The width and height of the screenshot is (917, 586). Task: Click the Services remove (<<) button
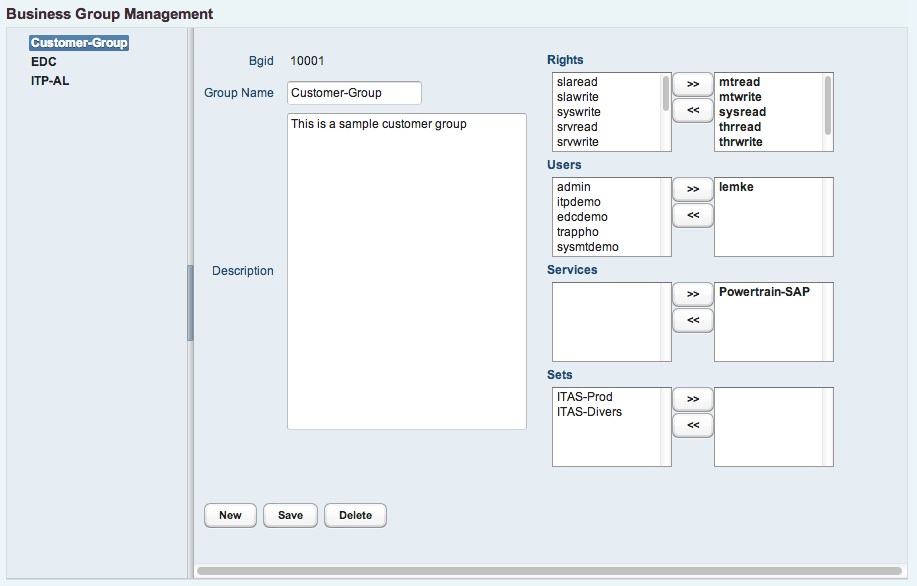click(x=692, y=320)
